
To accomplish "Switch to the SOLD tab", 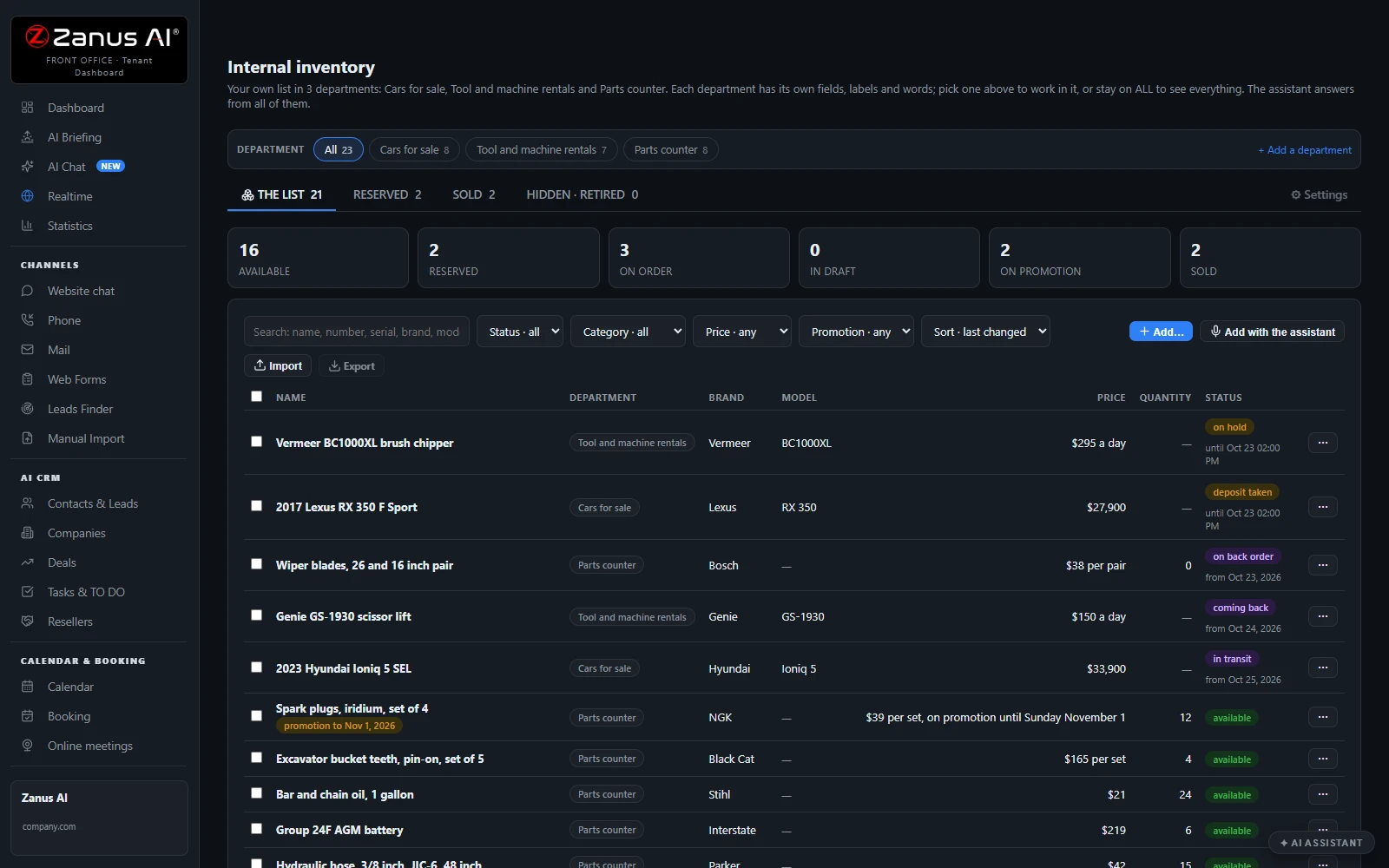I will coord(474,194).
